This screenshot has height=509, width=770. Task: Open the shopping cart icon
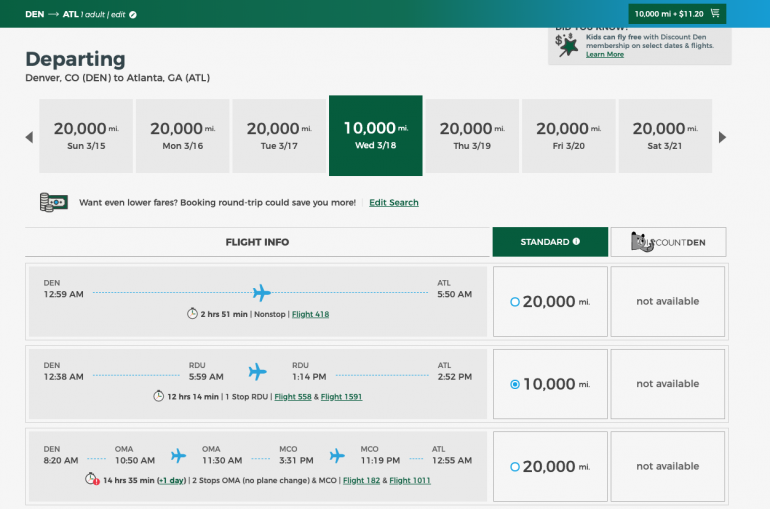pos(716,14)
